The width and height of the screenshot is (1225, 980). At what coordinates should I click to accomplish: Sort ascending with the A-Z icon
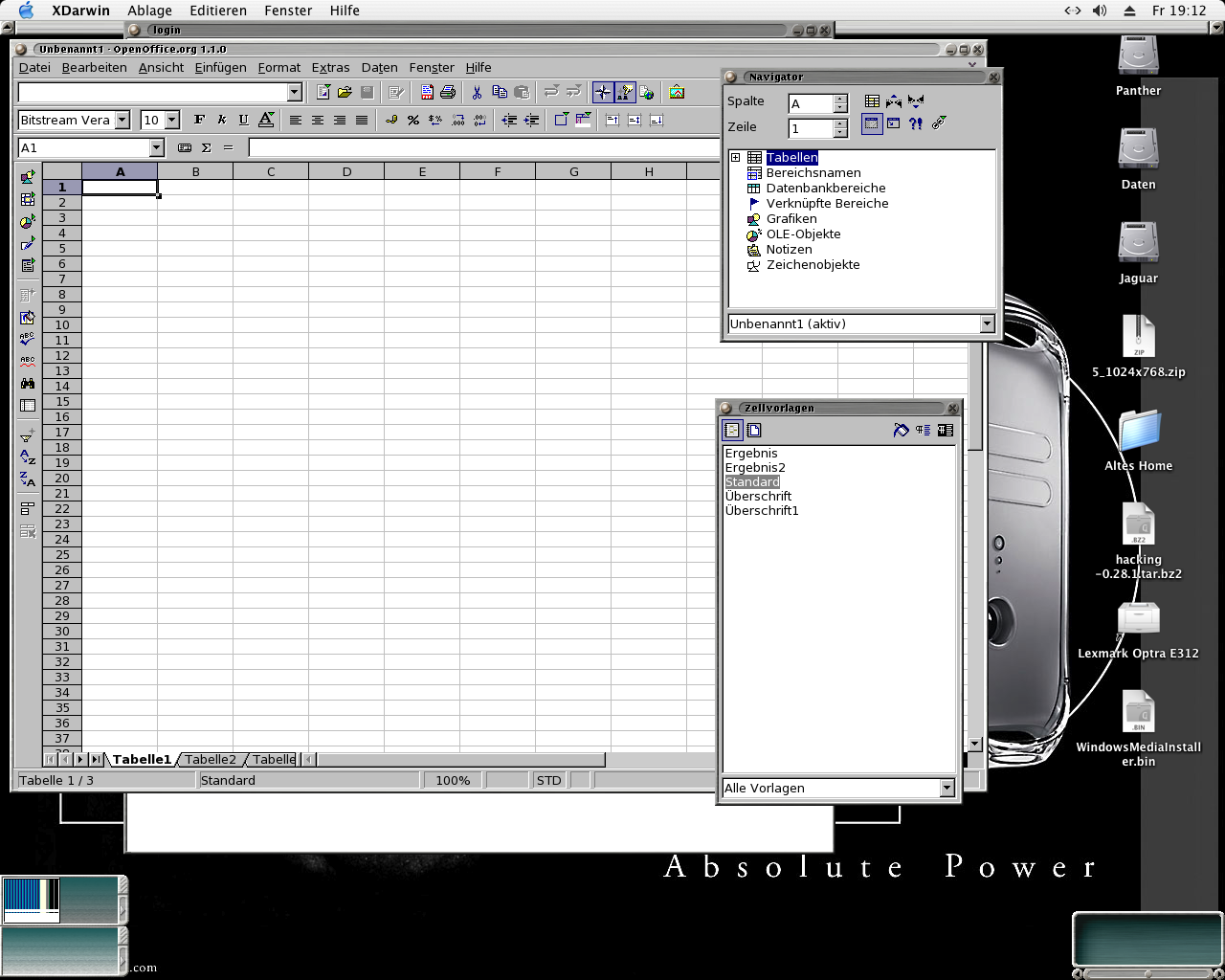pyautogui.click(x=28, y=457)
